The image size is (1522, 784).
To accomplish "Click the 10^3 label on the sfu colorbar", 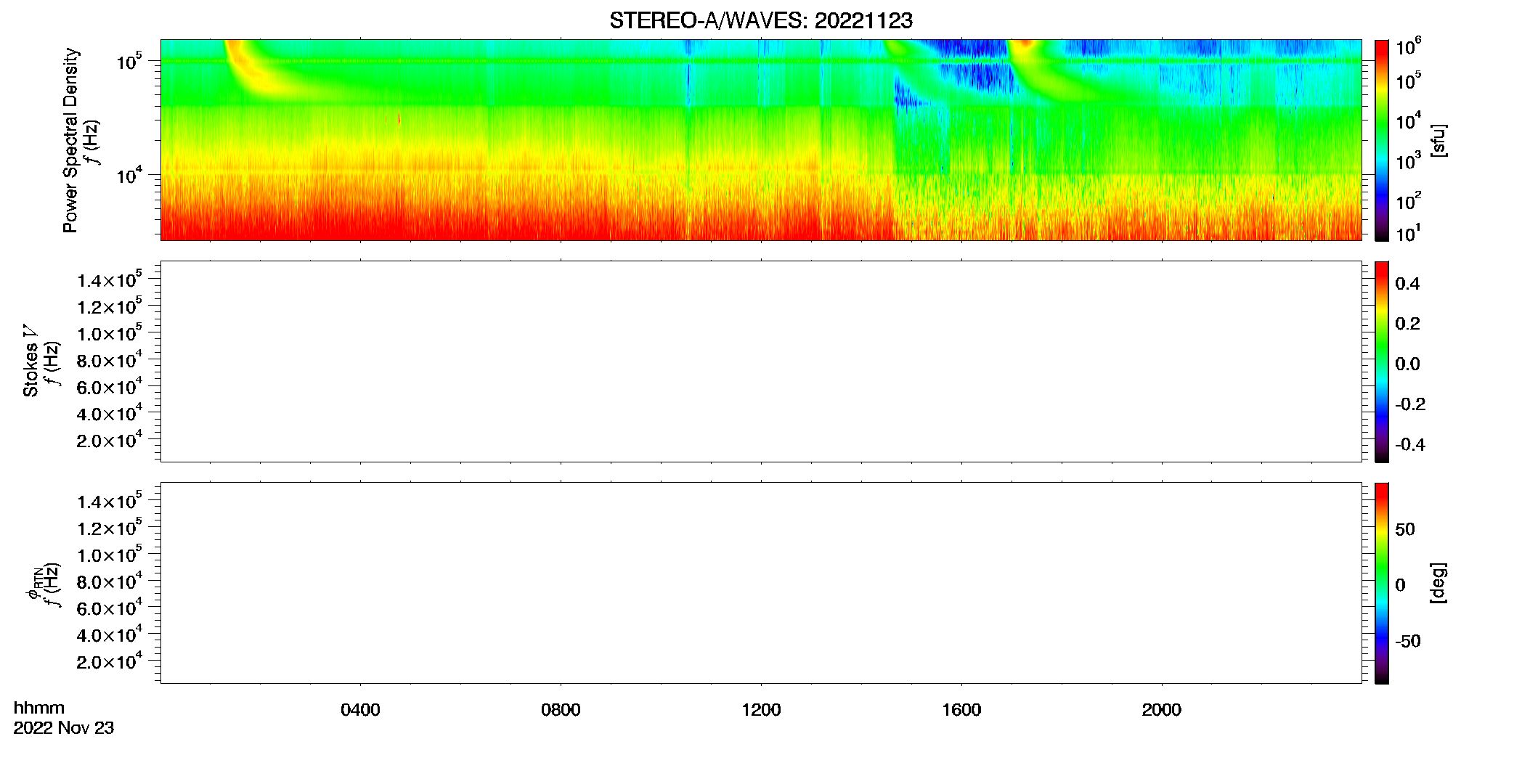I will (x=1408, y=161).
